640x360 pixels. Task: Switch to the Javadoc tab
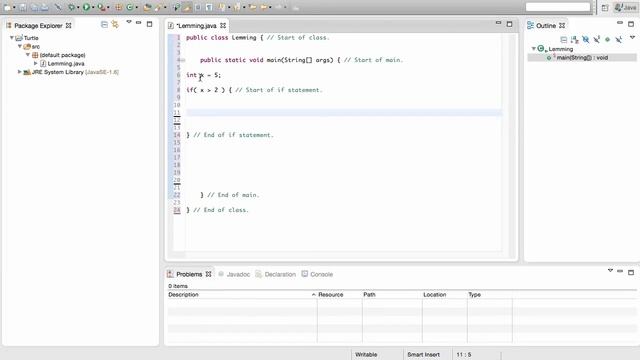[234, 274]
